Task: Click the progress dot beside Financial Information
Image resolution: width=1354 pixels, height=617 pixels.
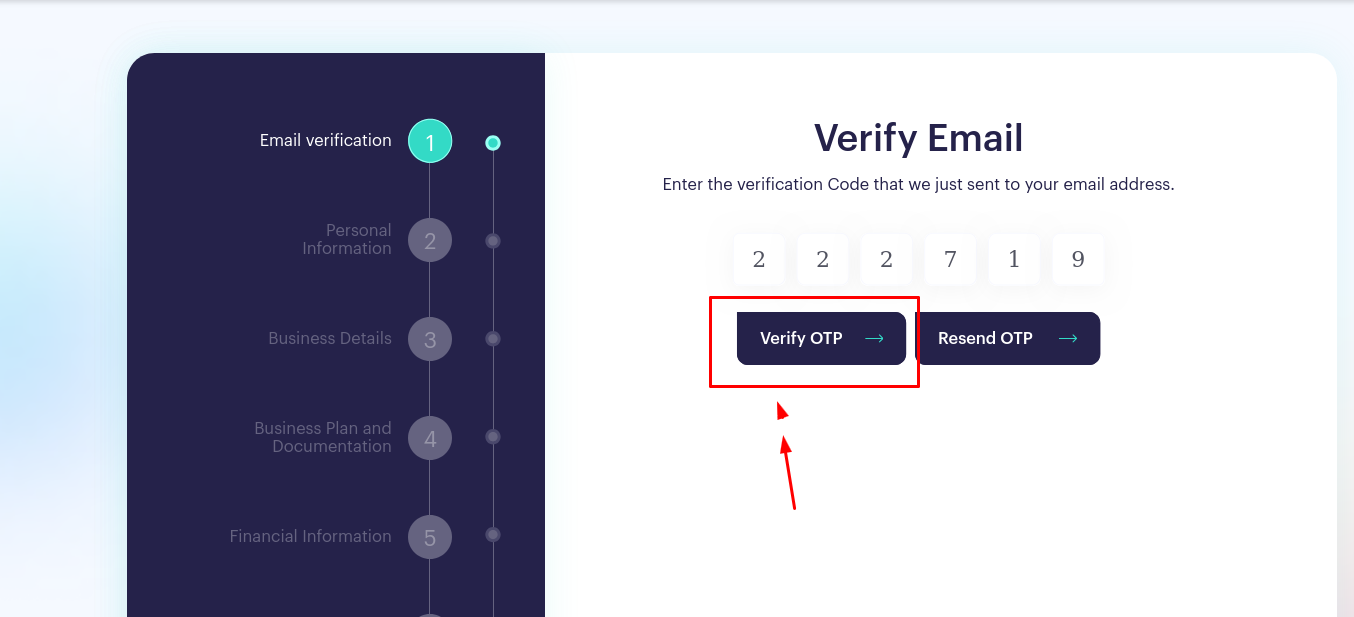Action: point(493,535)
